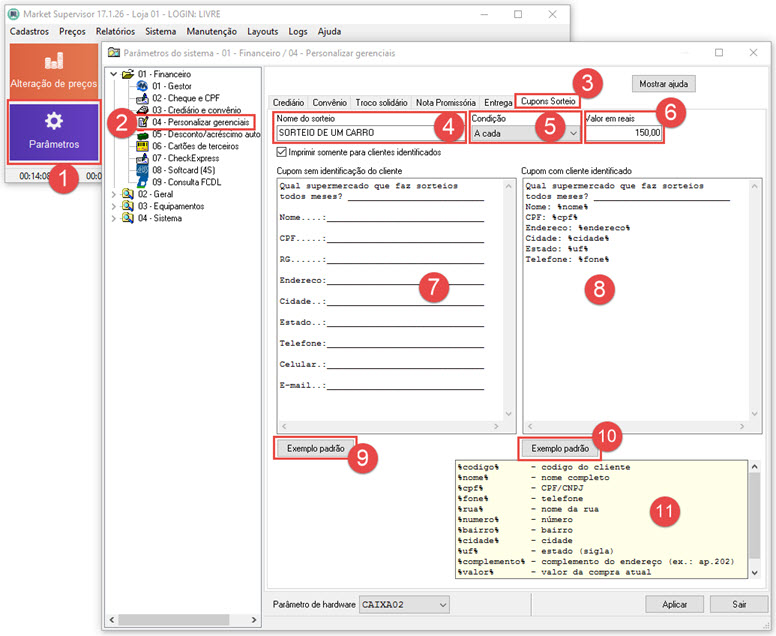Viewport: 776px width, 636px height.
Task: Select the 03 - Crediário e convênio icon
Action: coord(143,110)
